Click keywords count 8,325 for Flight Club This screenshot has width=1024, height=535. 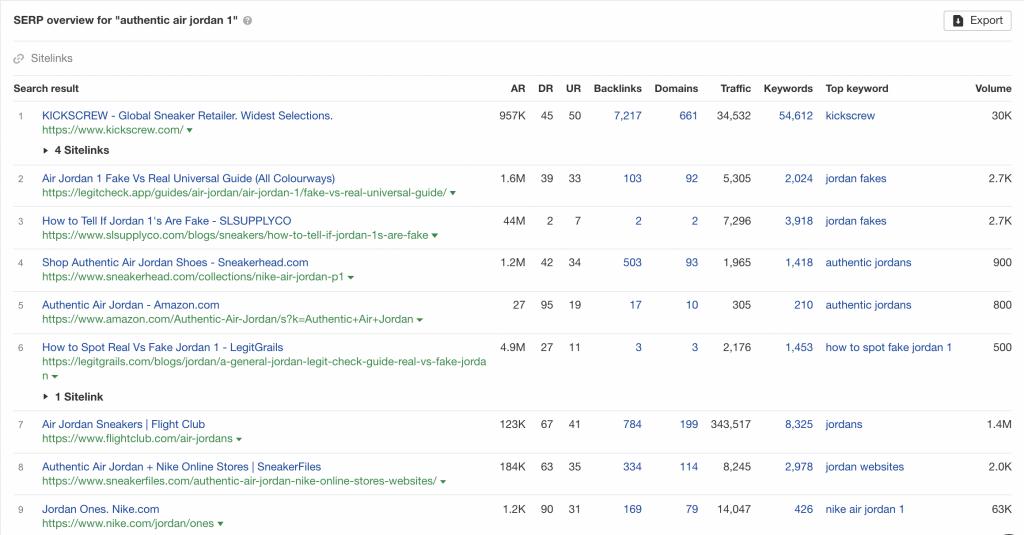pos(799,425)
